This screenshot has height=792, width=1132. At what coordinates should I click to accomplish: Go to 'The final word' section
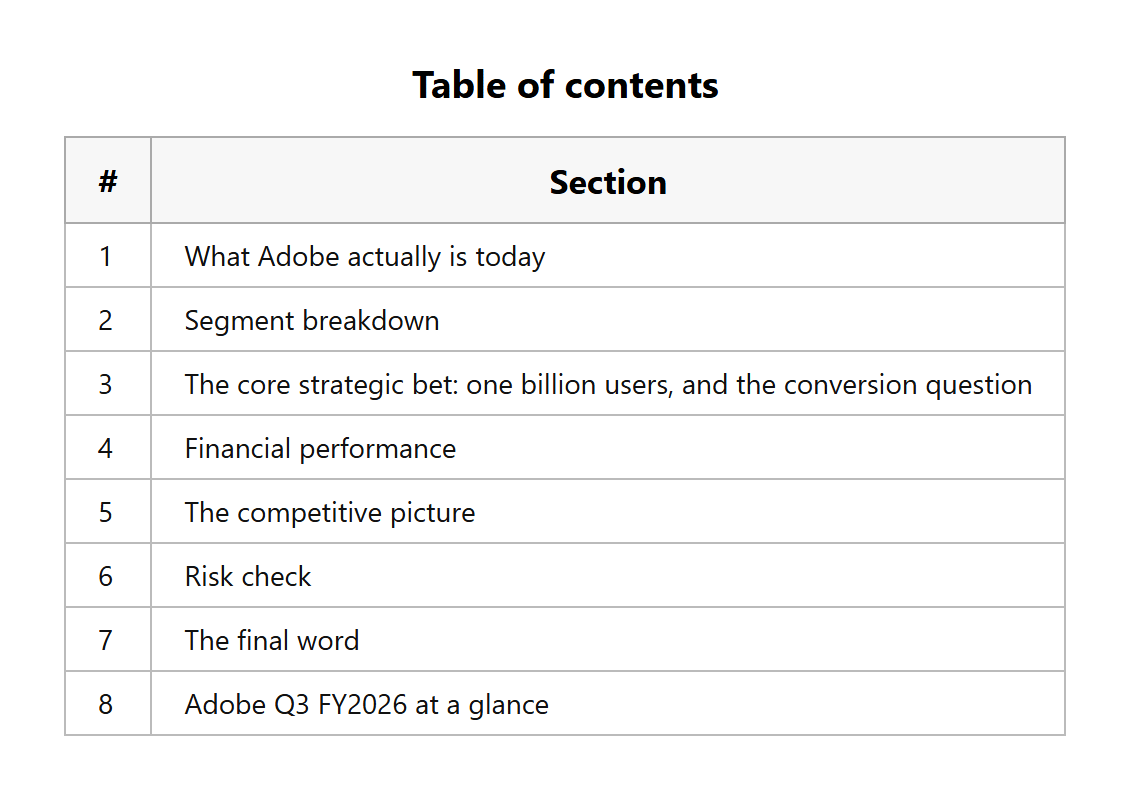(271, 640)
